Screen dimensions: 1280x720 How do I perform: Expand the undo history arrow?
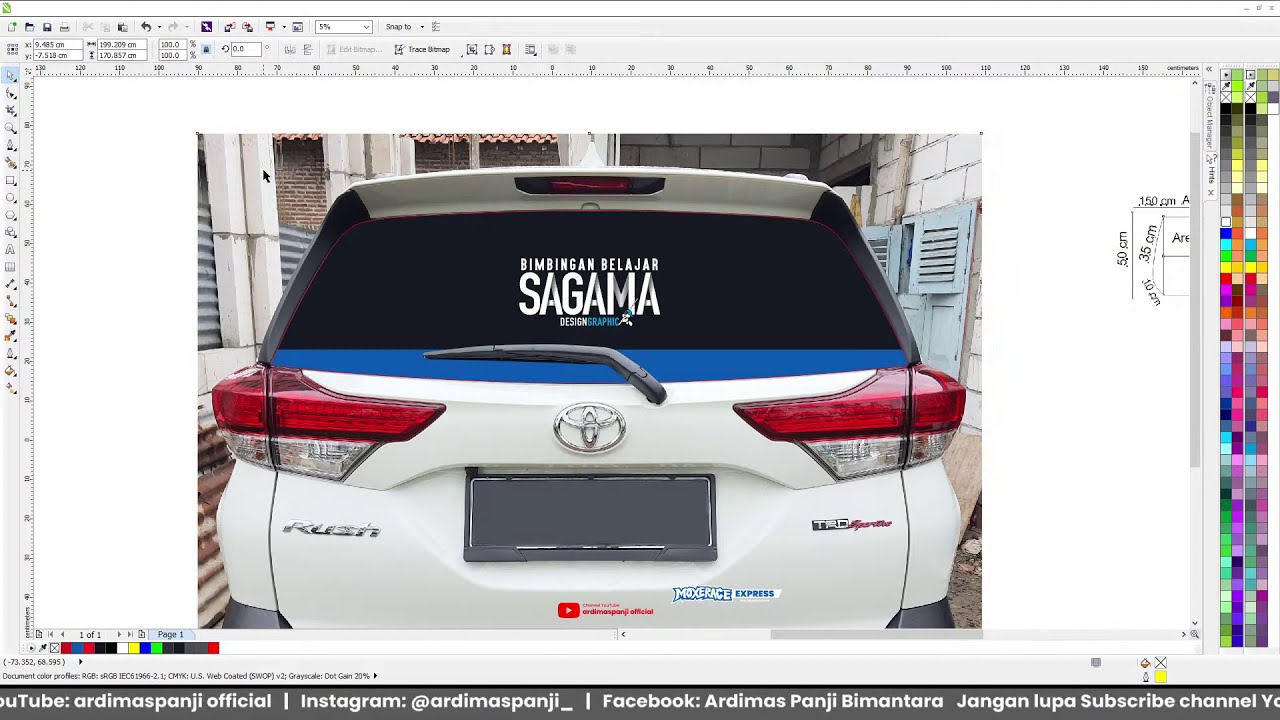coord(158,27)
